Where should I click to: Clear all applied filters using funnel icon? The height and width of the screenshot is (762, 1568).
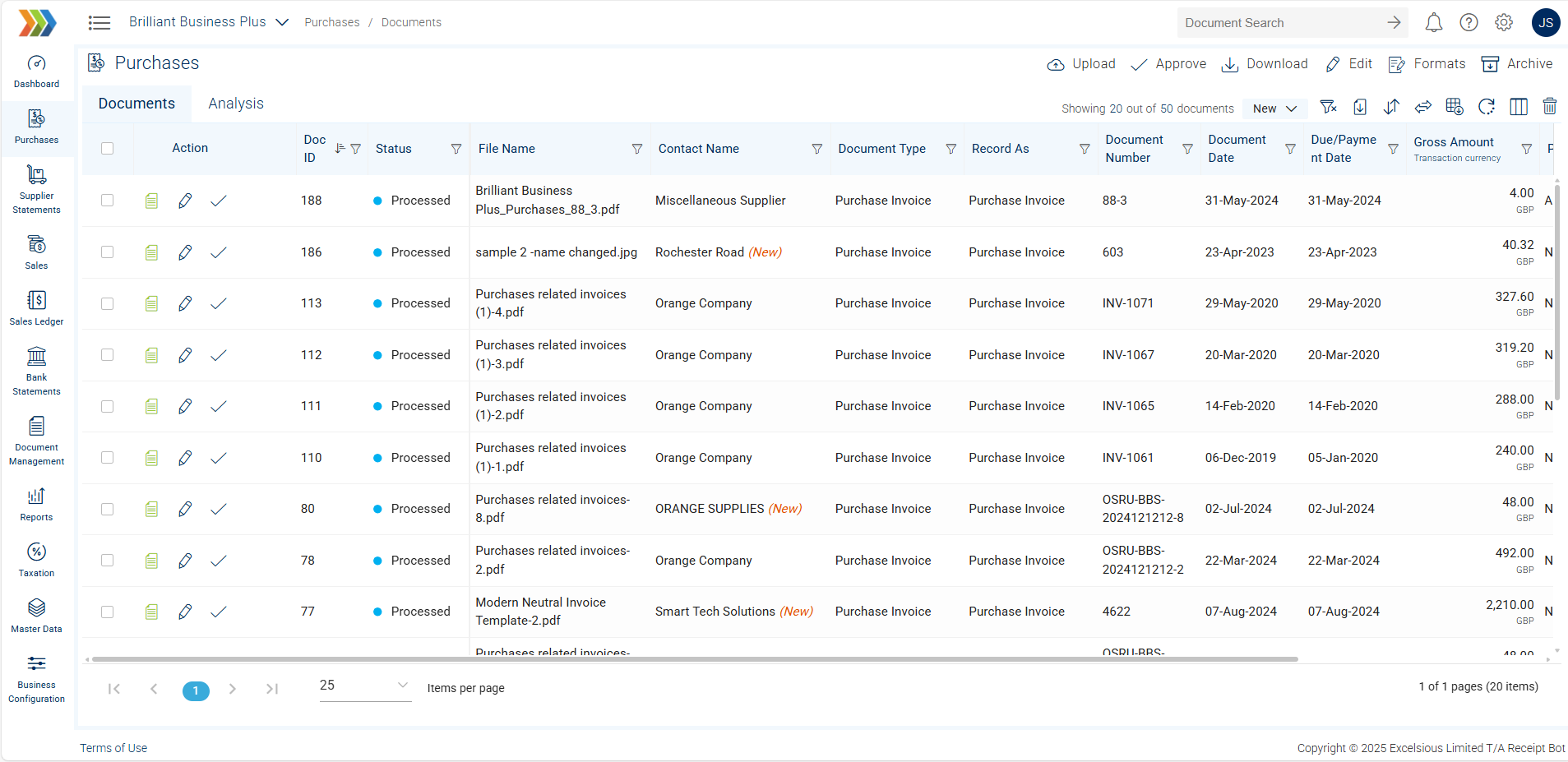coord(1329,107)
